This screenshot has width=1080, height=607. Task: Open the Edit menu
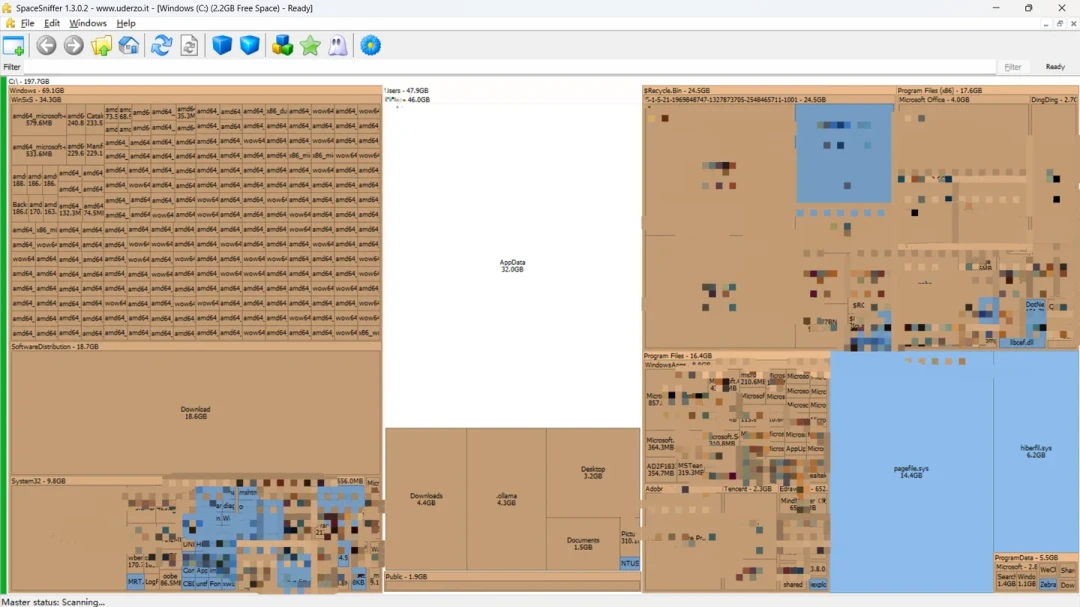pos(52,23)
